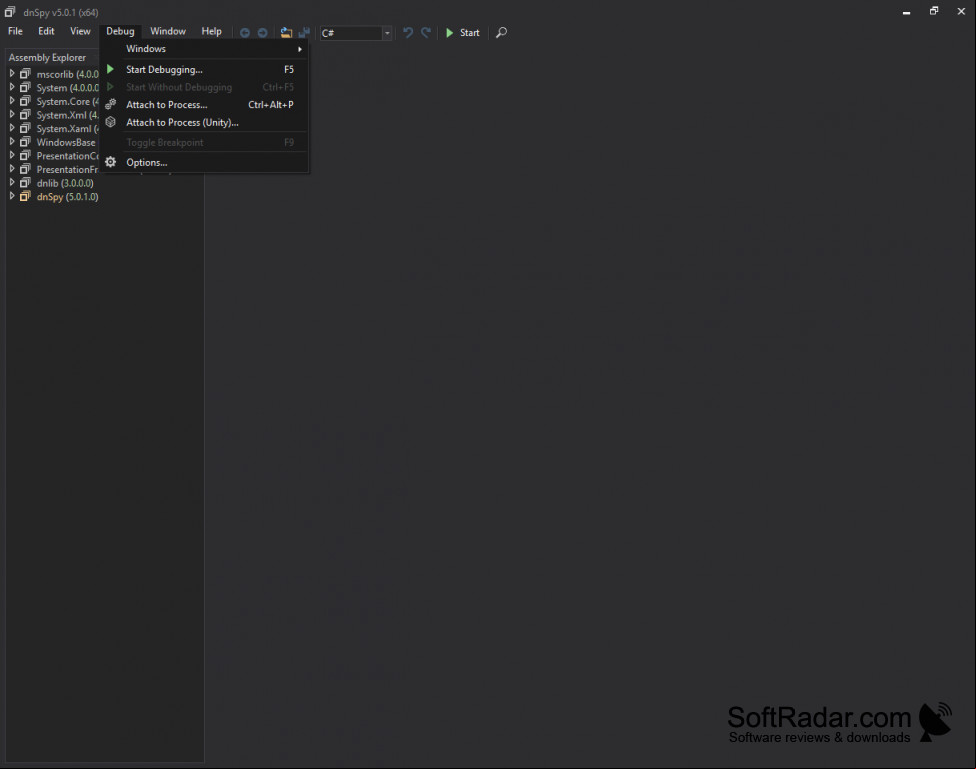This screenshot has height=769, width=976.
Task: Expand the dnlib assembly node
Action: click(11, 183)
